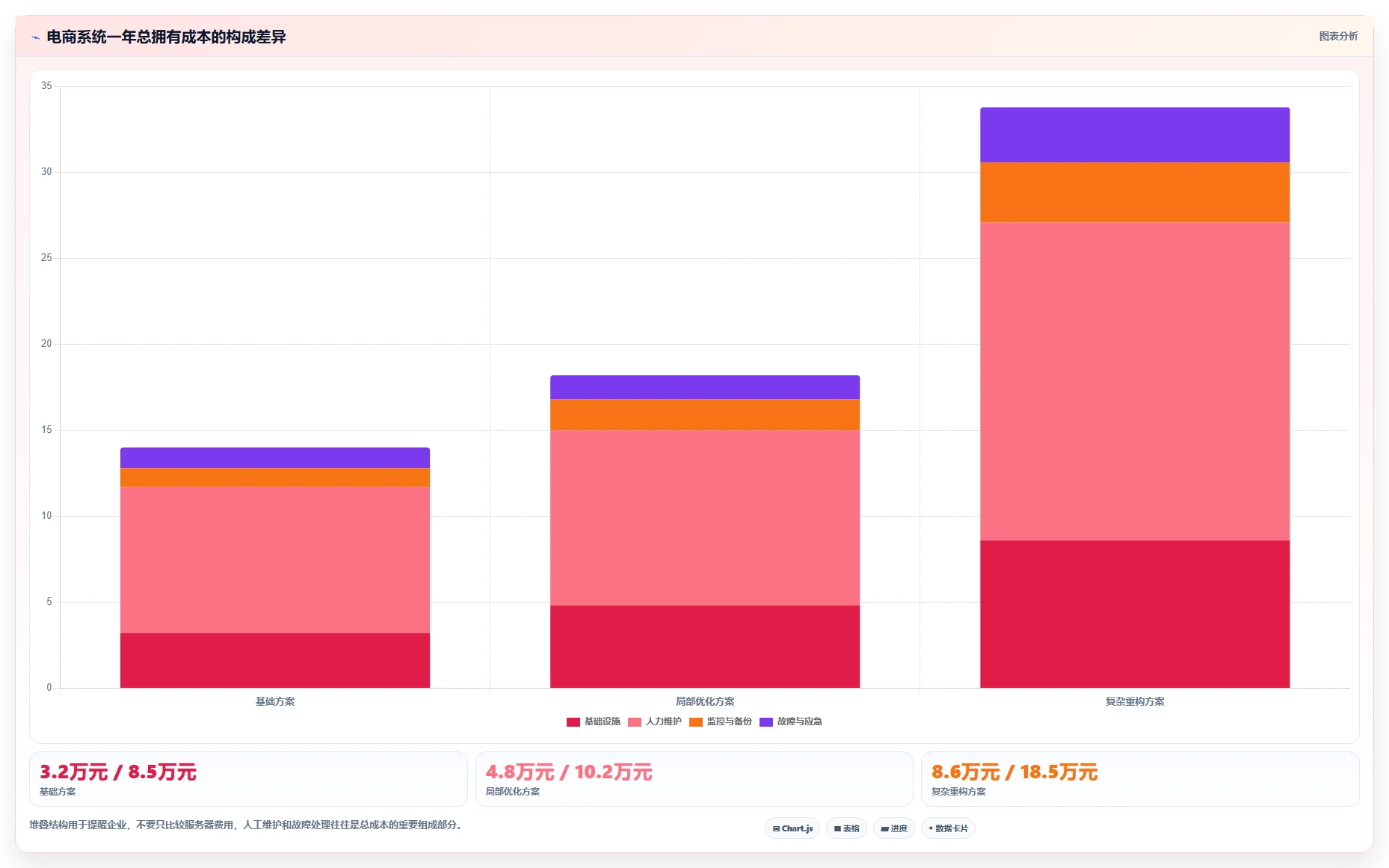Click the 4.8万元 / 10.2万元 stat card
The image size is (1389, 868).
click(x=694, y=779)
